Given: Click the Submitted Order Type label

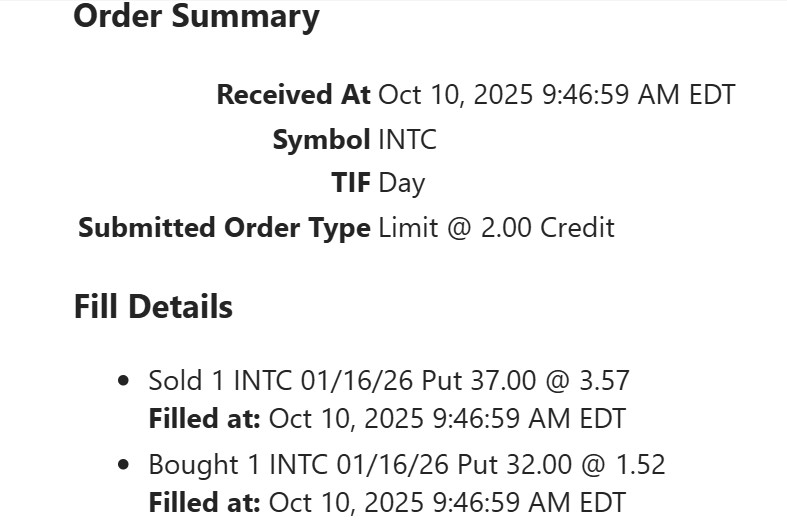Looking at the screenshot, I should [224, 228].
